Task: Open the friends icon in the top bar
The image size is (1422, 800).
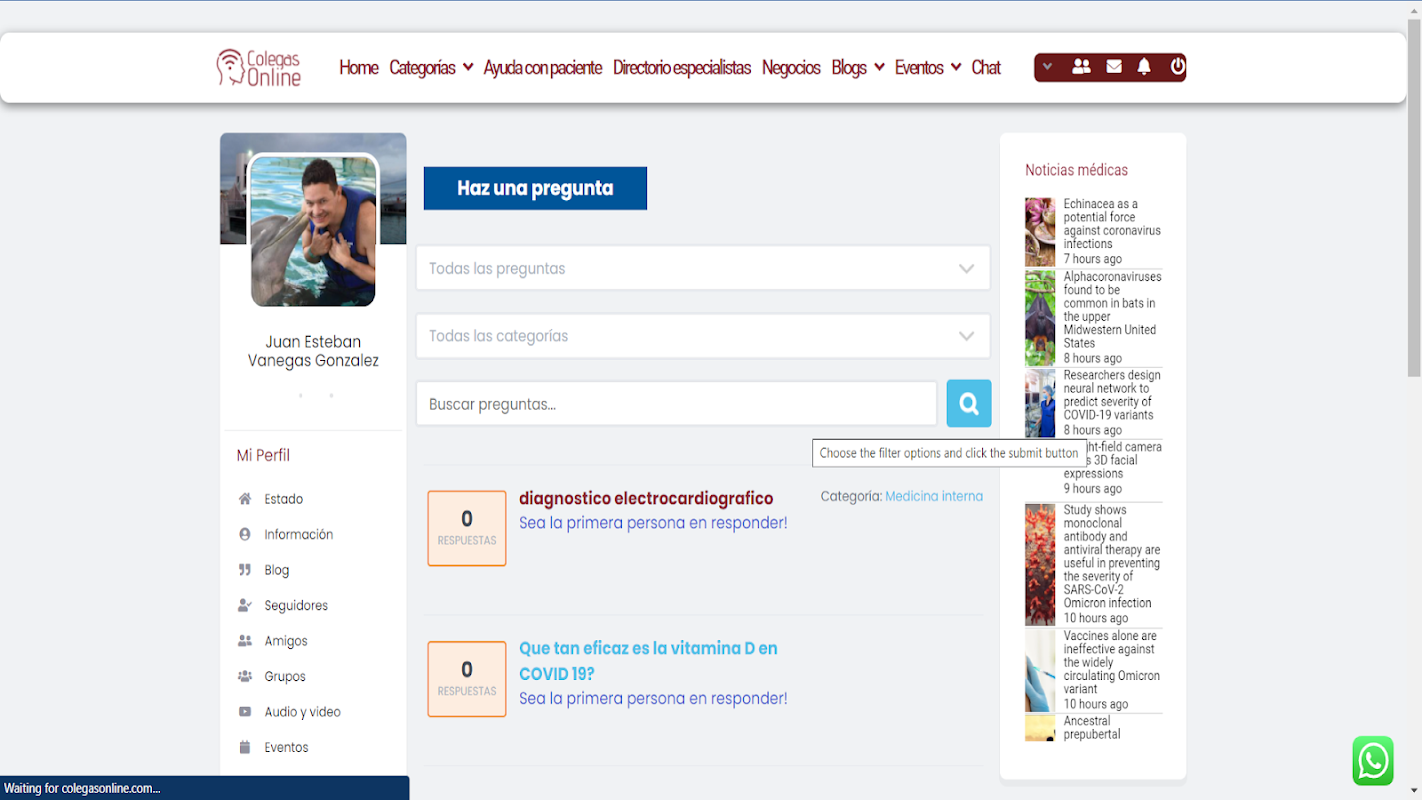Action: [x=1081, y=66]
